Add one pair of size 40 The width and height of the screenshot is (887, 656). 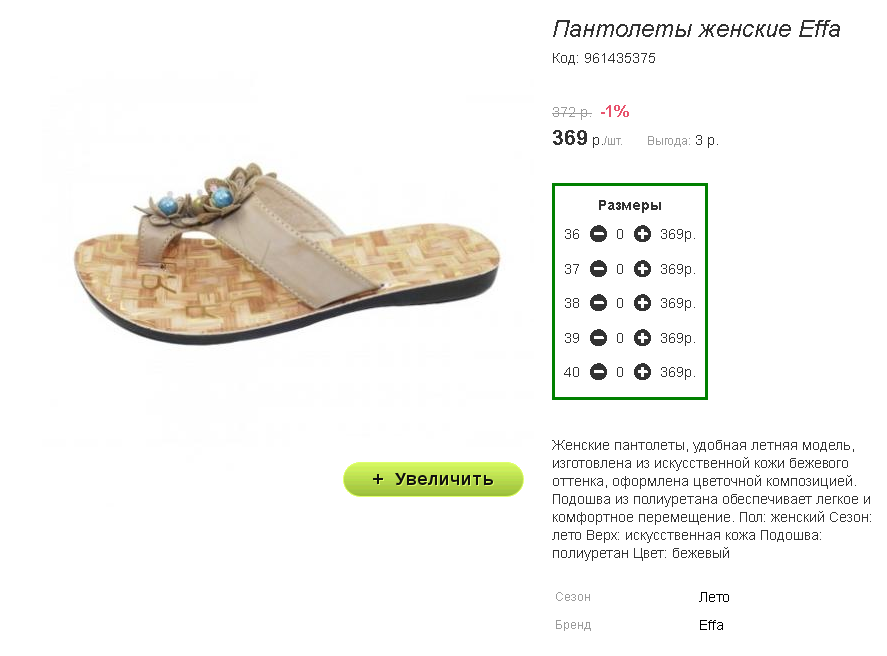(642, 372)
